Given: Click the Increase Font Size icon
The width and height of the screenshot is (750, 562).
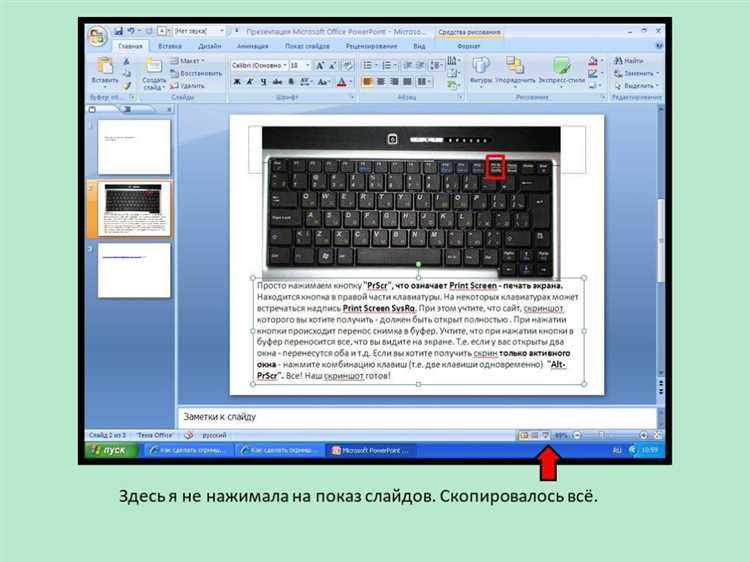Looking at the screenshot, I should click(x=320, y=66).
